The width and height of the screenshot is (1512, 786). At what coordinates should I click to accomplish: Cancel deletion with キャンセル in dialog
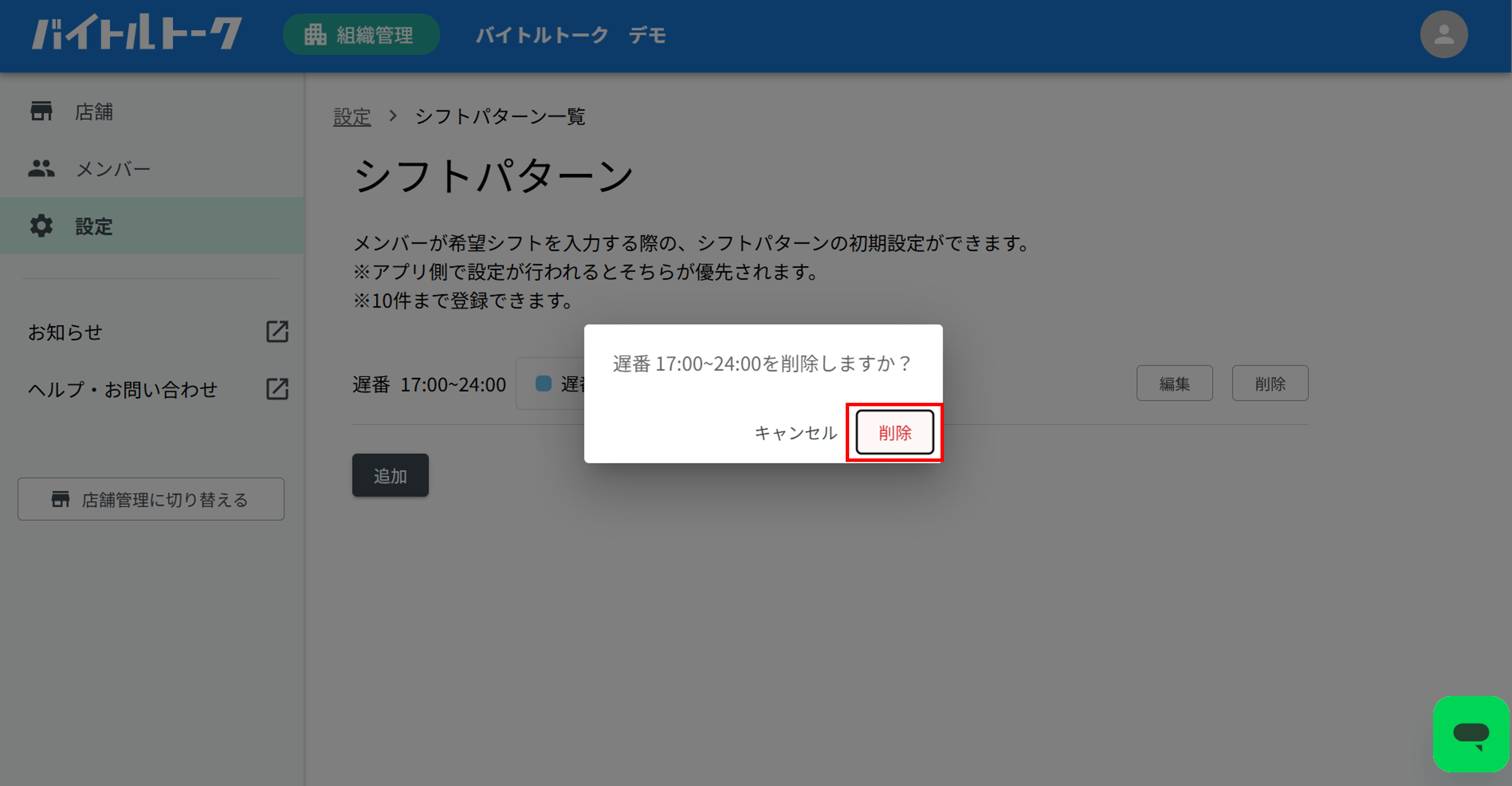point(795,433)
